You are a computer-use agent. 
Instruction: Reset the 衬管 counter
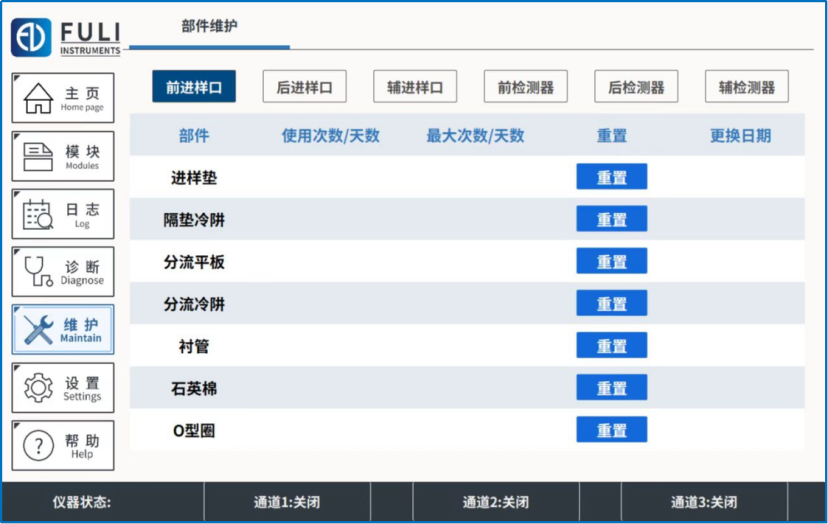tap(611, 345)
